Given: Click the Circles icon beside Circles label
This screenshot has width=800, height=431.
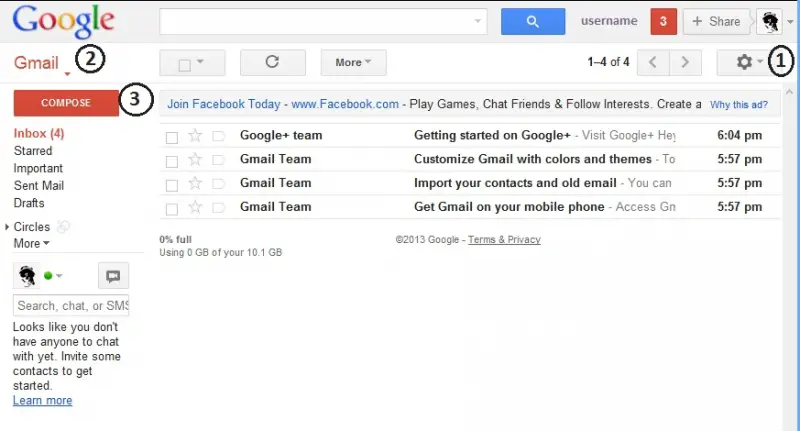Looking at the screenshot, I should click(x=63, y=227).
